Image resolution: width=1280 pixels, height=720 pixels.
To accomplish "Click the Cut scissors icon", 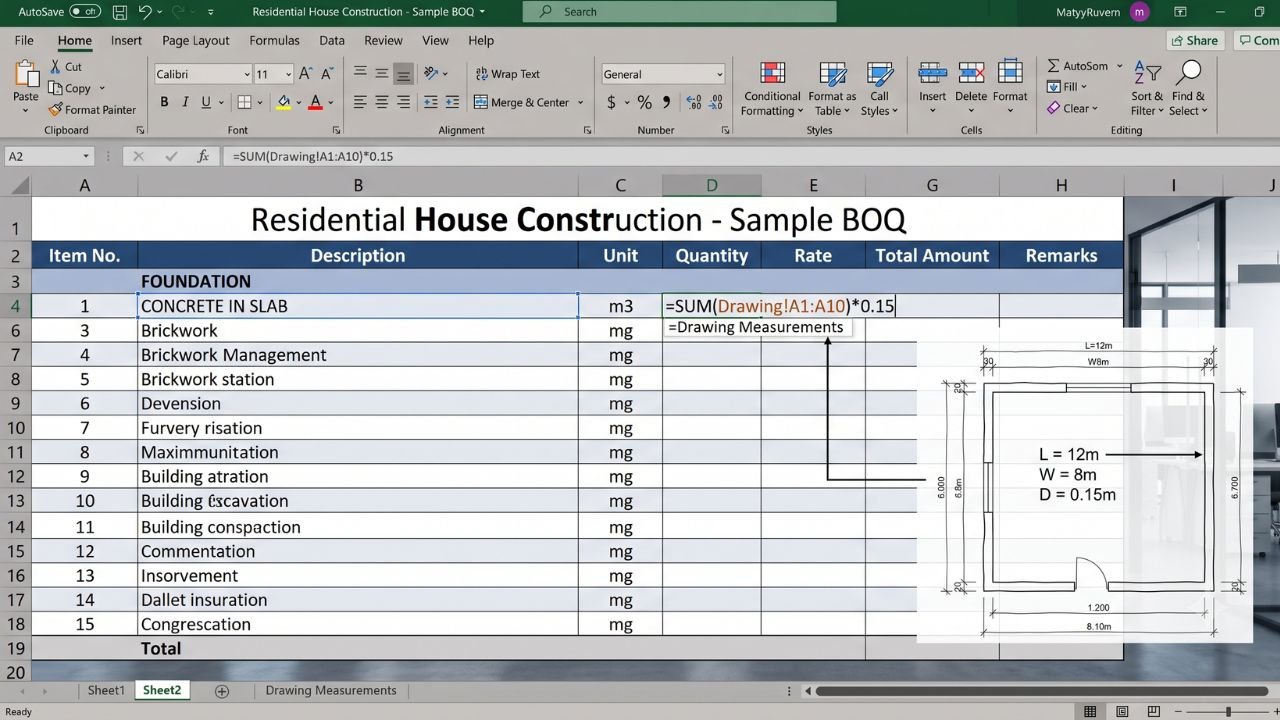I will (54, 66).
